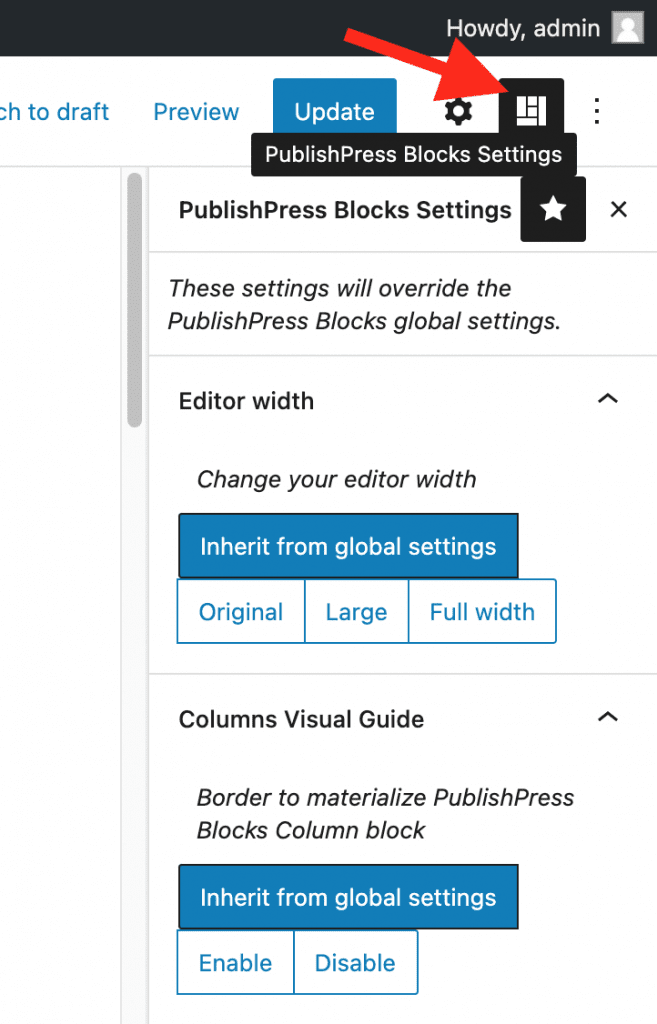Open the editor settings gear icon

[457, 111]
